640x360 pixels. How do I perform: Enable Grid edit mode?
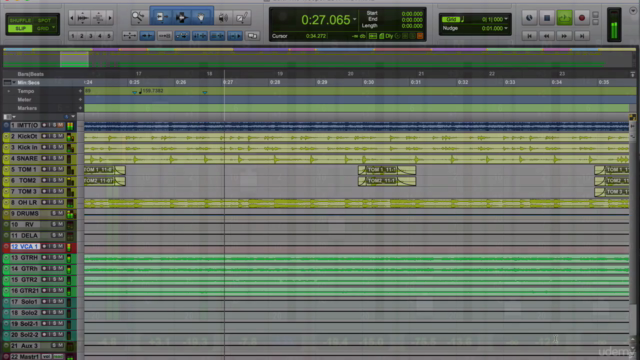42,29
